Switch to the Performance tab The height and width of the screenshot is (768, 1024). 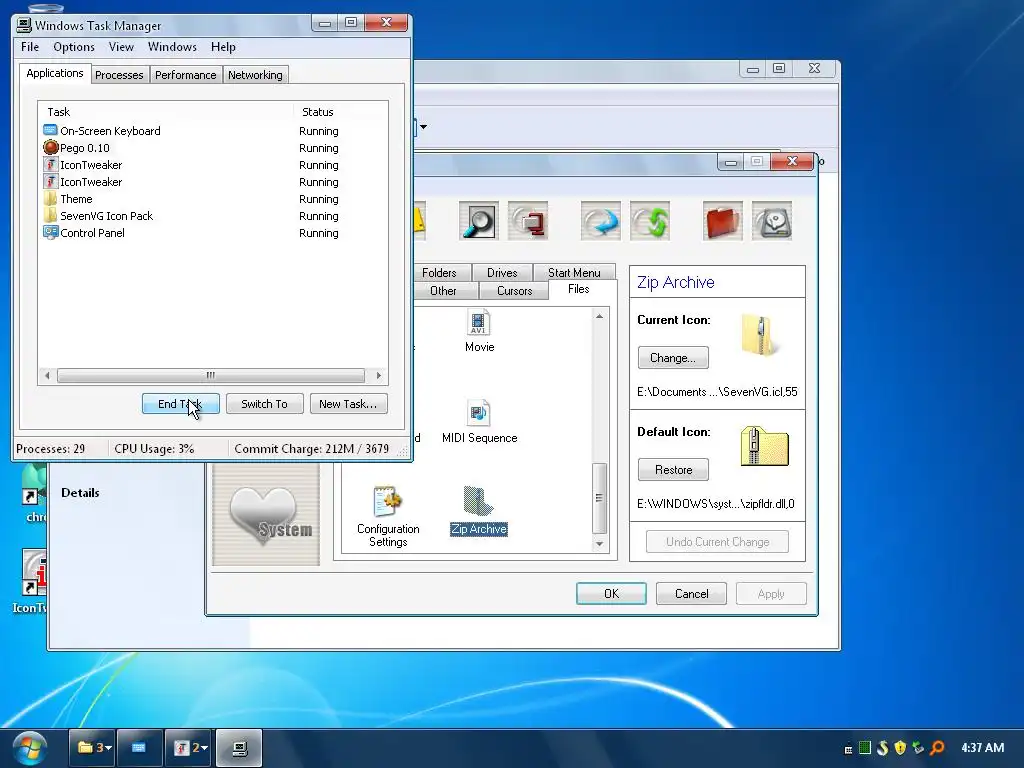coord(185,75)
